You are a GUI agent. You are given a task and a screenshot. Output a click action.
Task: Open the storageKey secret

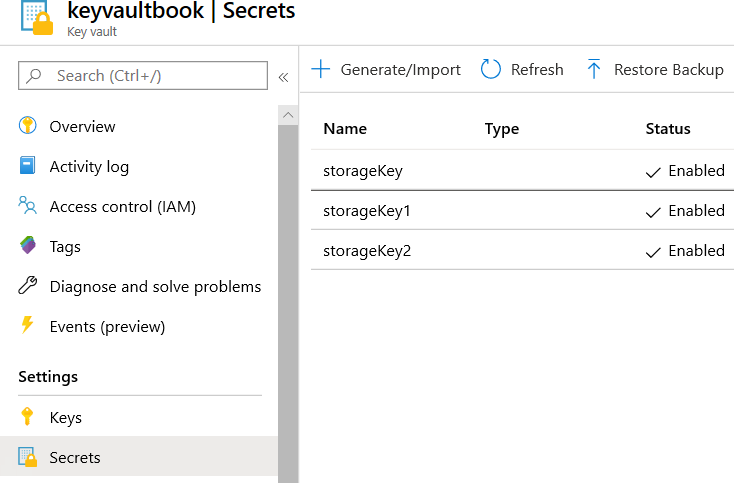click(363, 170)
